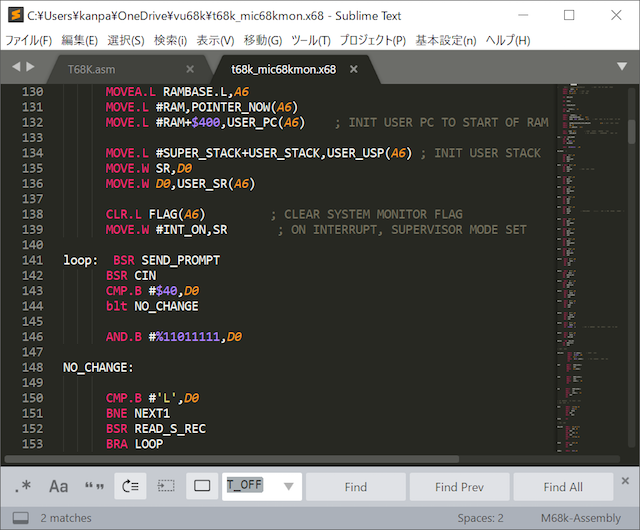Close the t68k_mic68kmon.x68 tab

pos(356,70)
